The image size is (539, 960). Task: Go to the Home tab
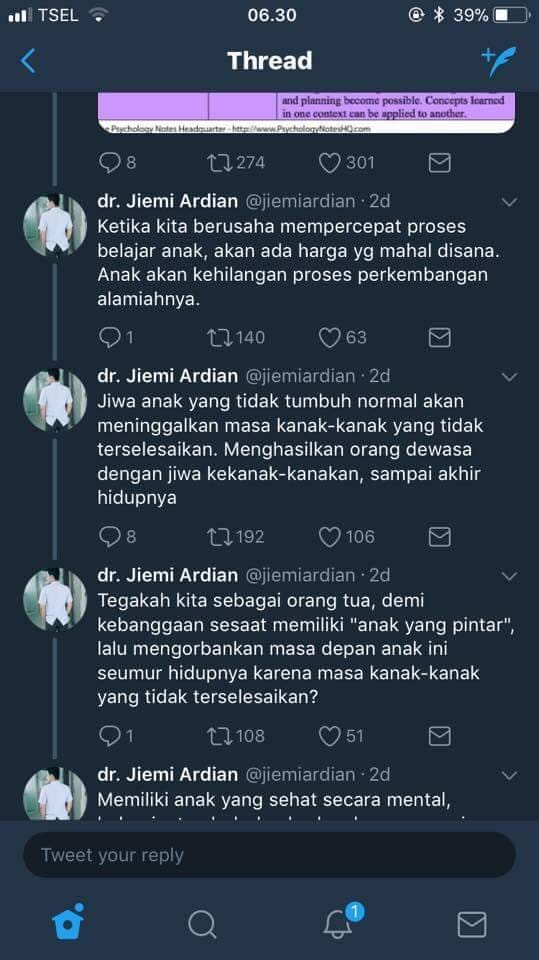(x=67, y=921)
